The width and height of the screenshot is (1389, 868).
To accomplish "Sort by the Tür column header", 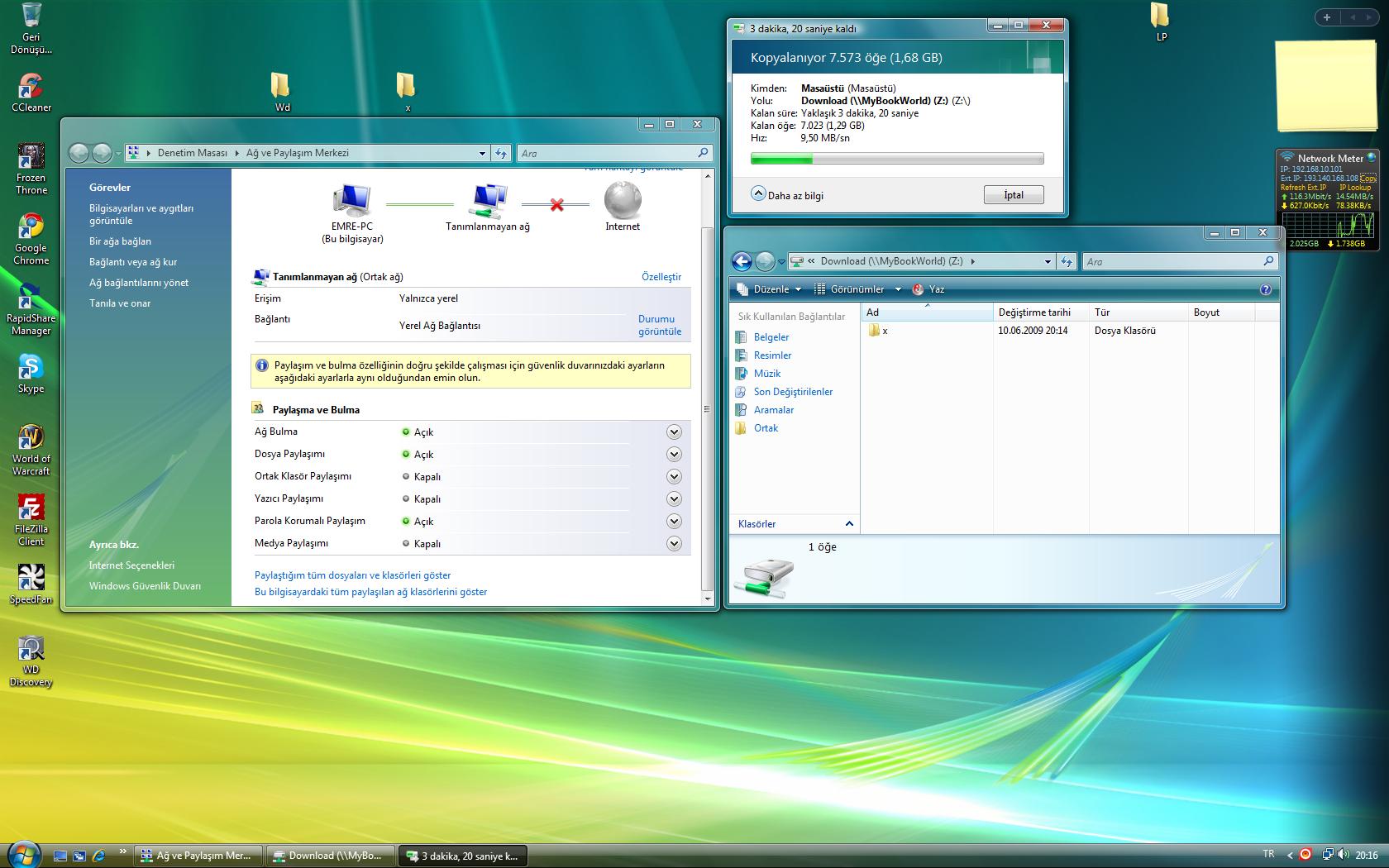I will (x=1138, y=312).
